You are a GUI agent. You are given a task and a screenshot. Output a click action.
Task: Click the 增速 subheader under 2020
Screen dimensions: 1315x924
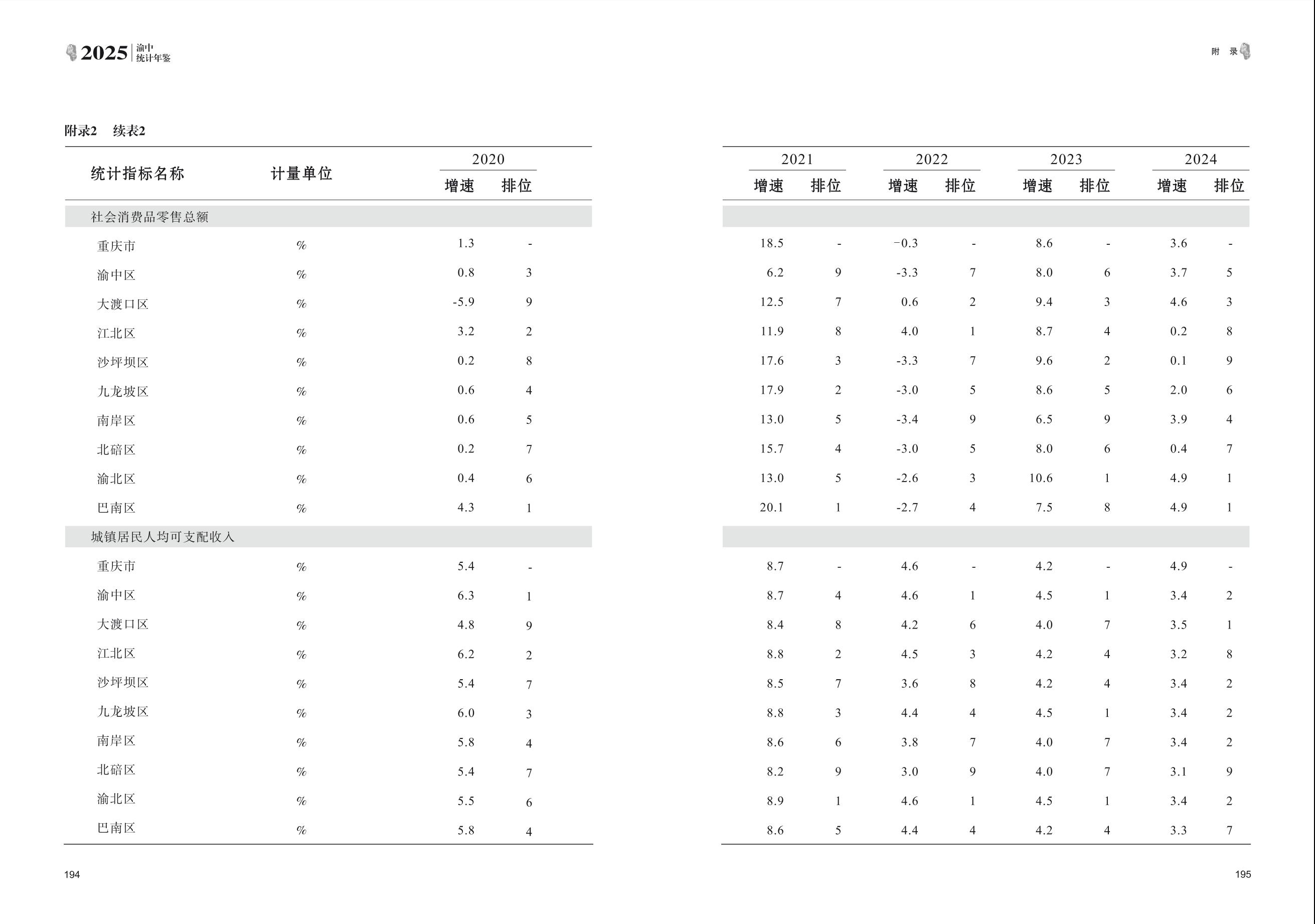pyautogui.click(x=459, y=186)
